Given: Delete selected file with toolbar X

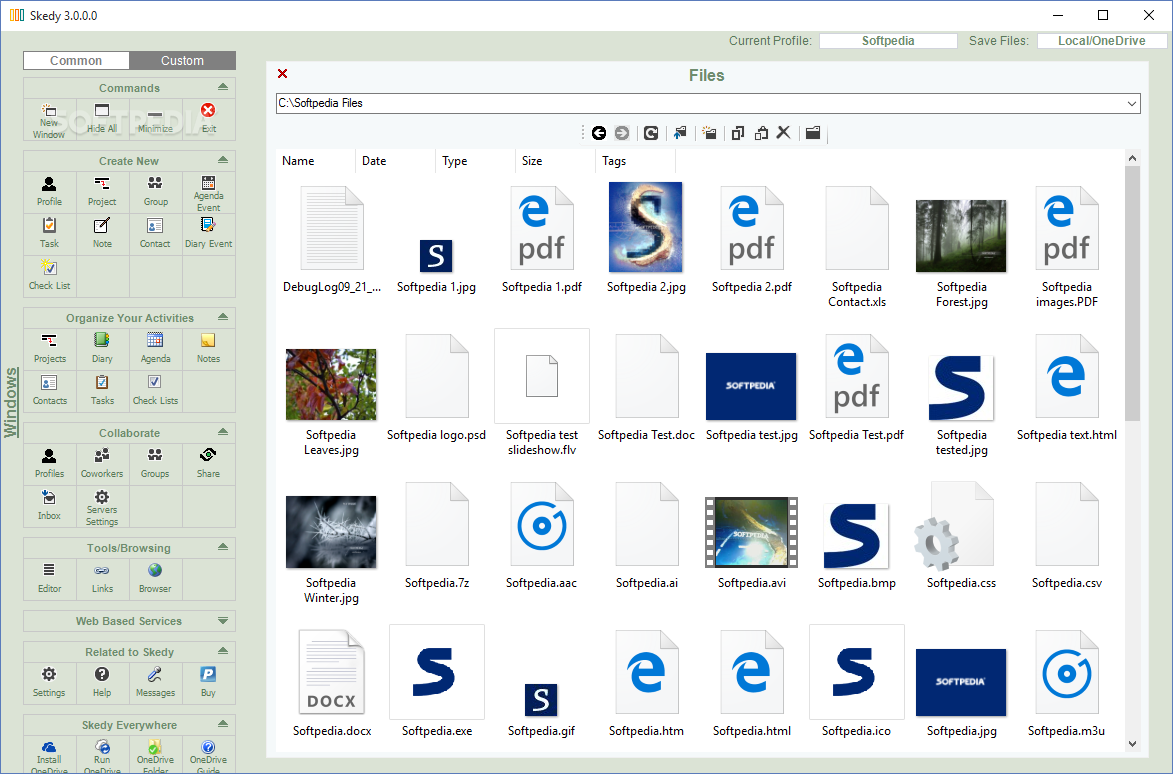Looking at the screenshot, I should (783, 132).
